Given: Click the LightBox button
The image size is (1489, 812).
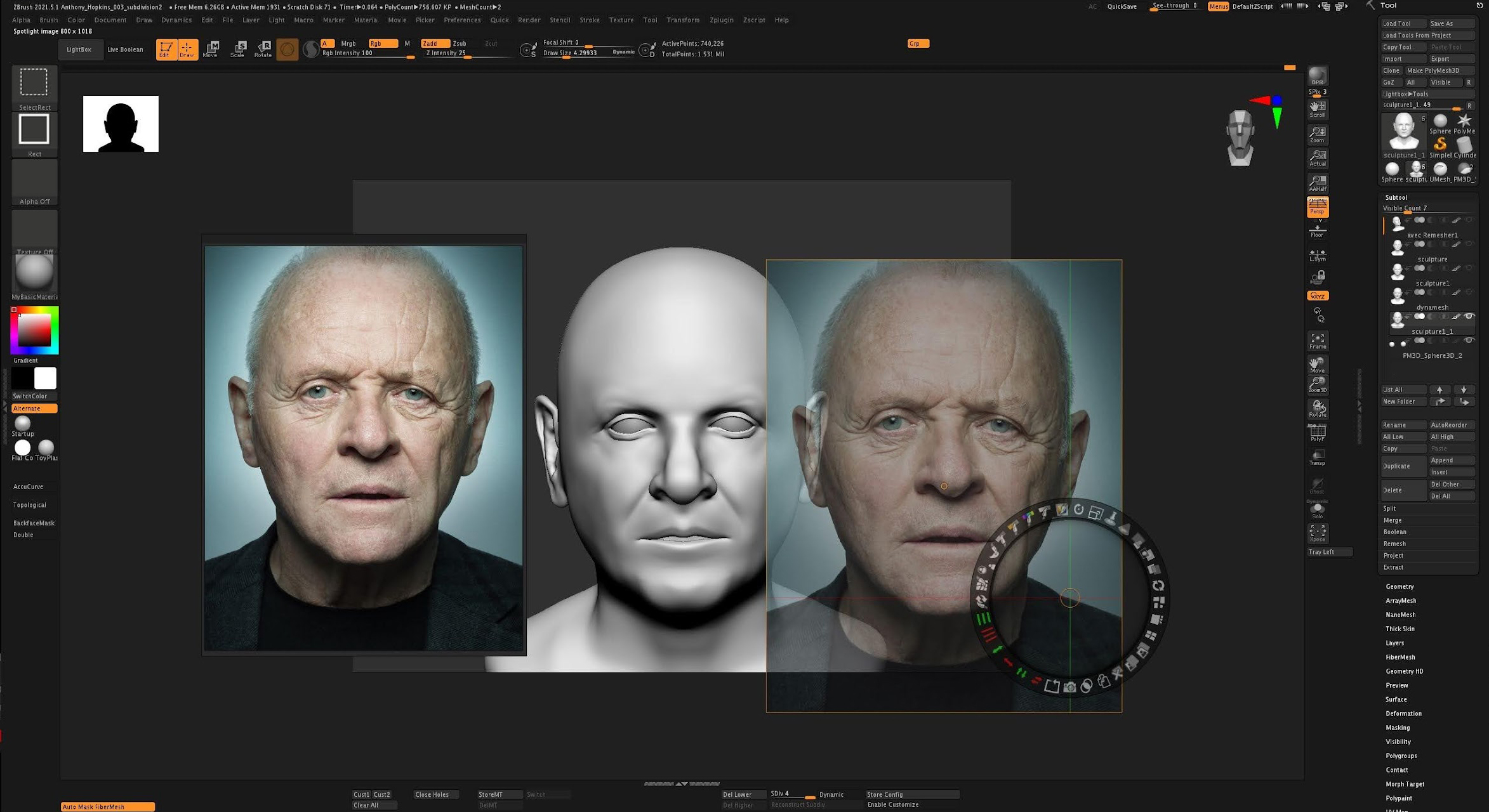Looking at the screenshot, I should (x=79, y=49).
